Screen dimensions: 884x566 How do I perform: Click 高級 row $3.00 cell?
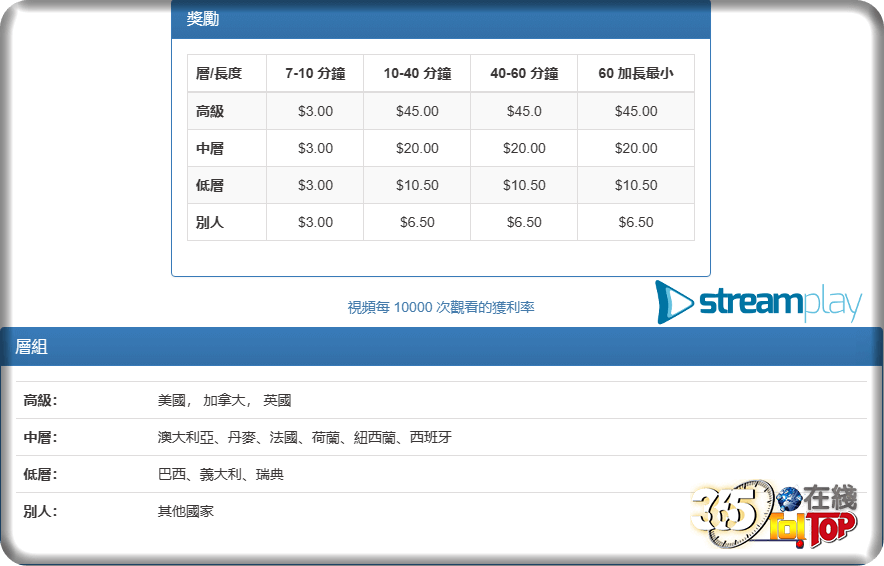pyautogui.click(x=315, y=111)
